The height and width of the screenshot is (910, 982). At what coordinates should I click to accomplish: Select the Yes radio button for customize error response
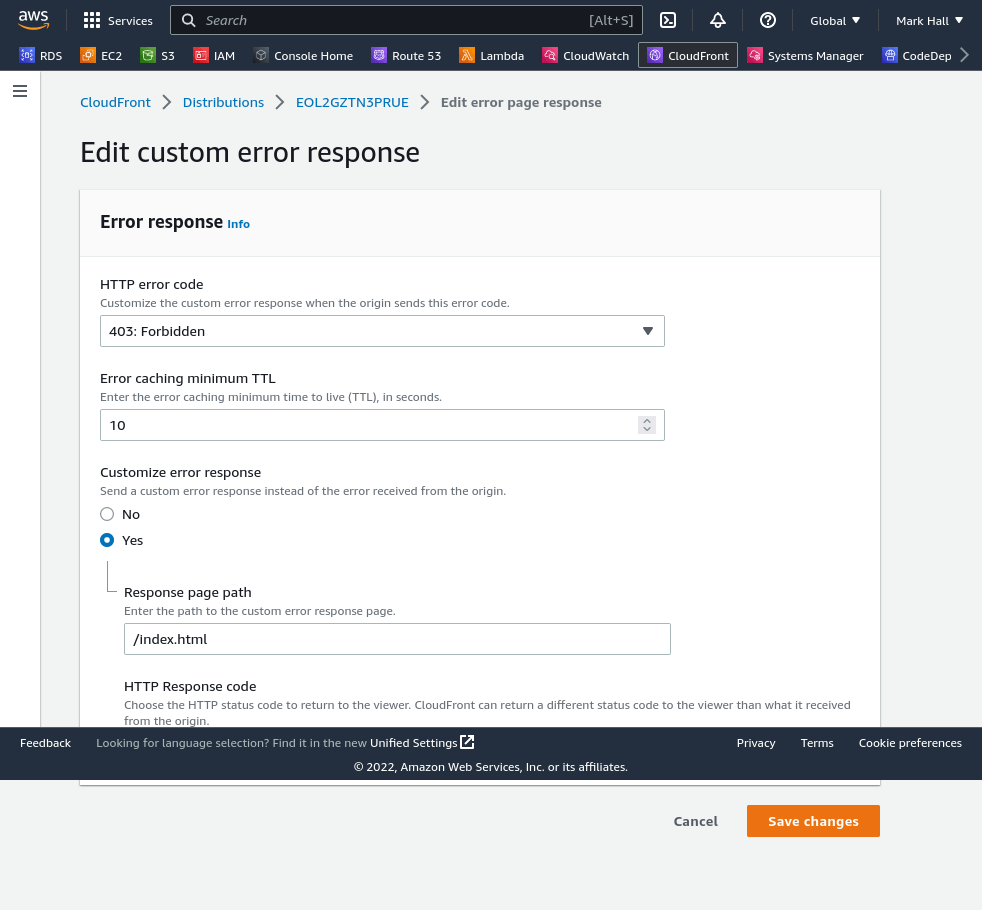click(x=107, y=540)
